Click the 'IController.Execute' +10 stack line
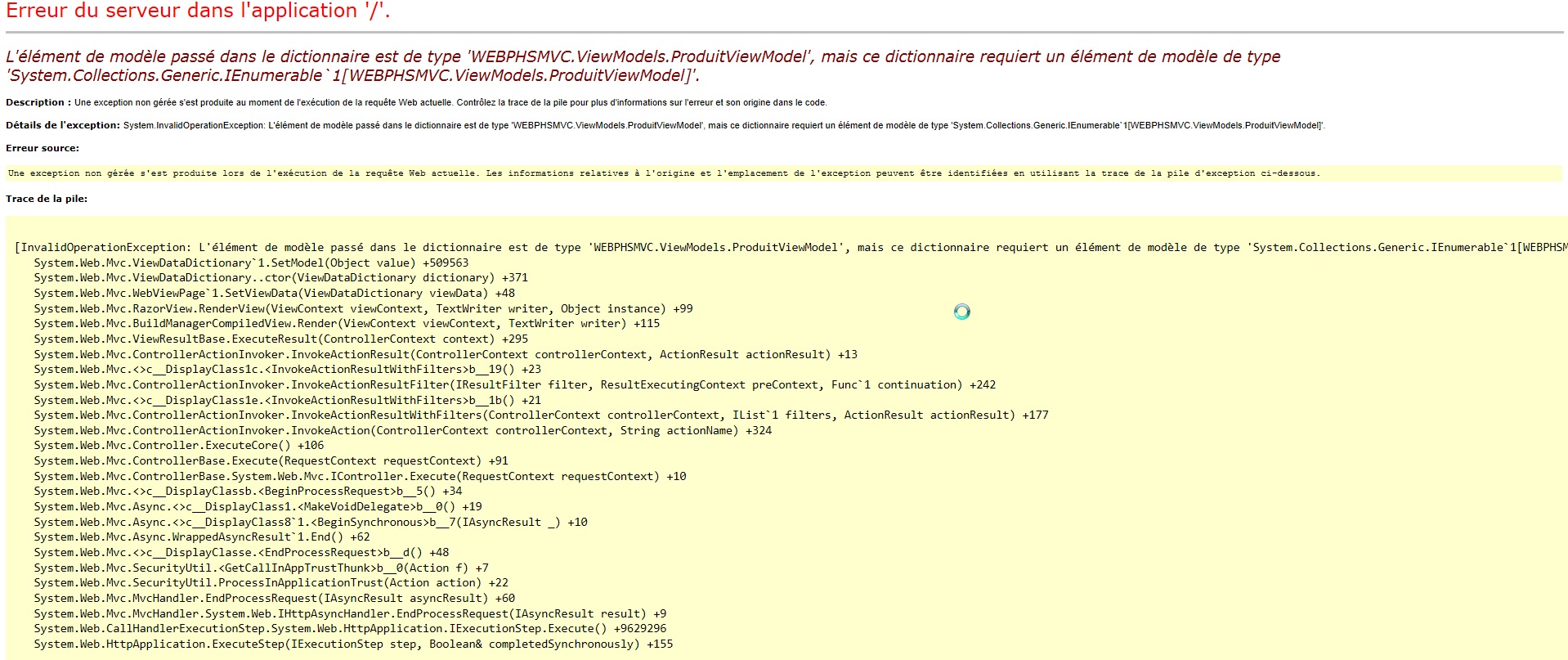 coord(360,476)
